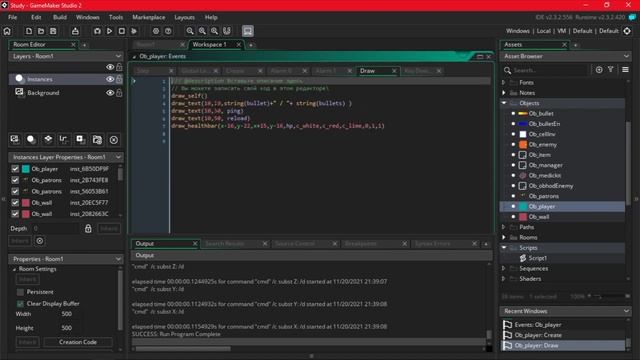Toggle the lock on the Background layer
The height and width of the screenshot is (360, 640).
pos(119,93)
